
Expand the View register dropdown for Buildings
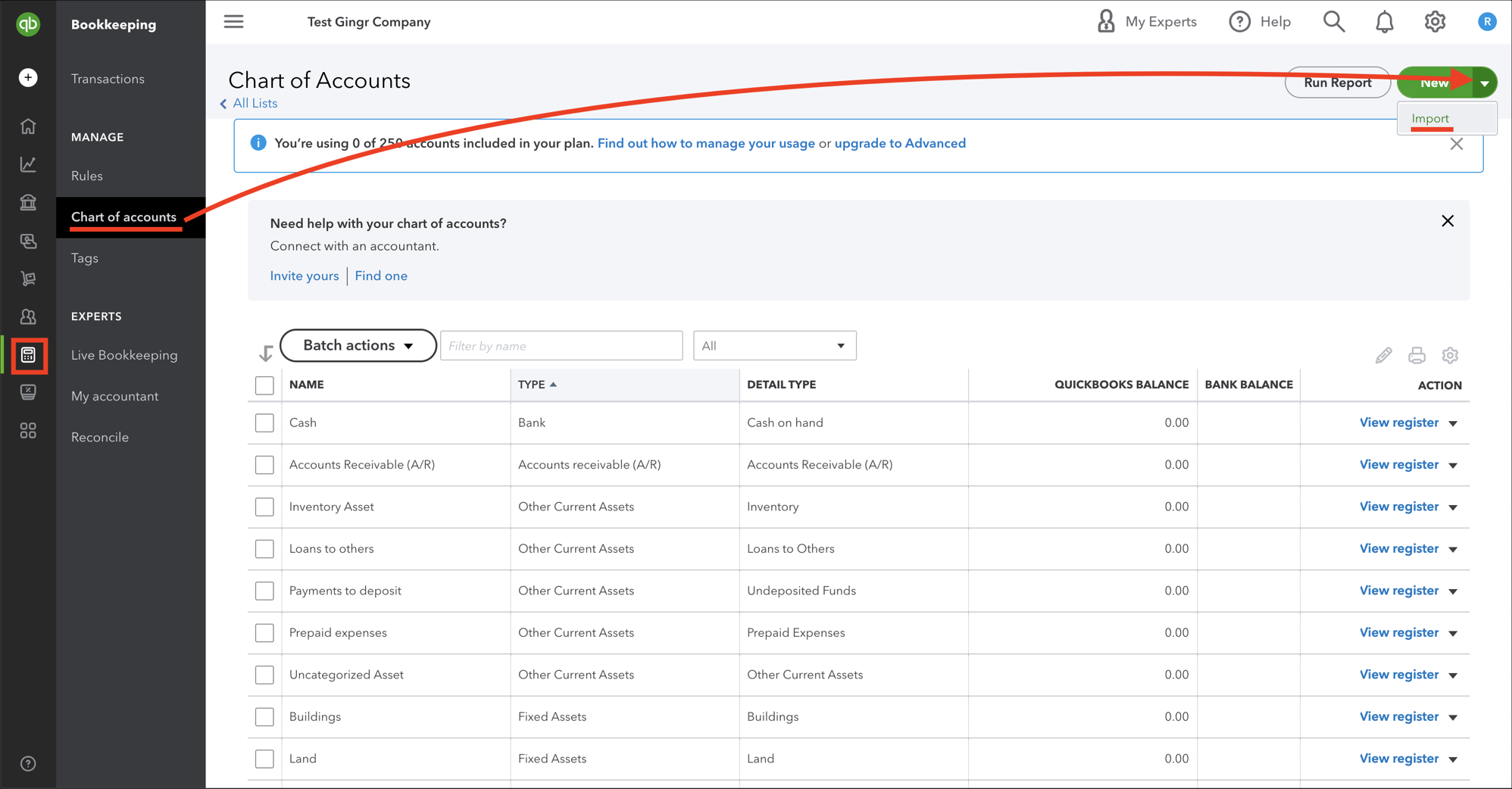[x=1453, y=716]
